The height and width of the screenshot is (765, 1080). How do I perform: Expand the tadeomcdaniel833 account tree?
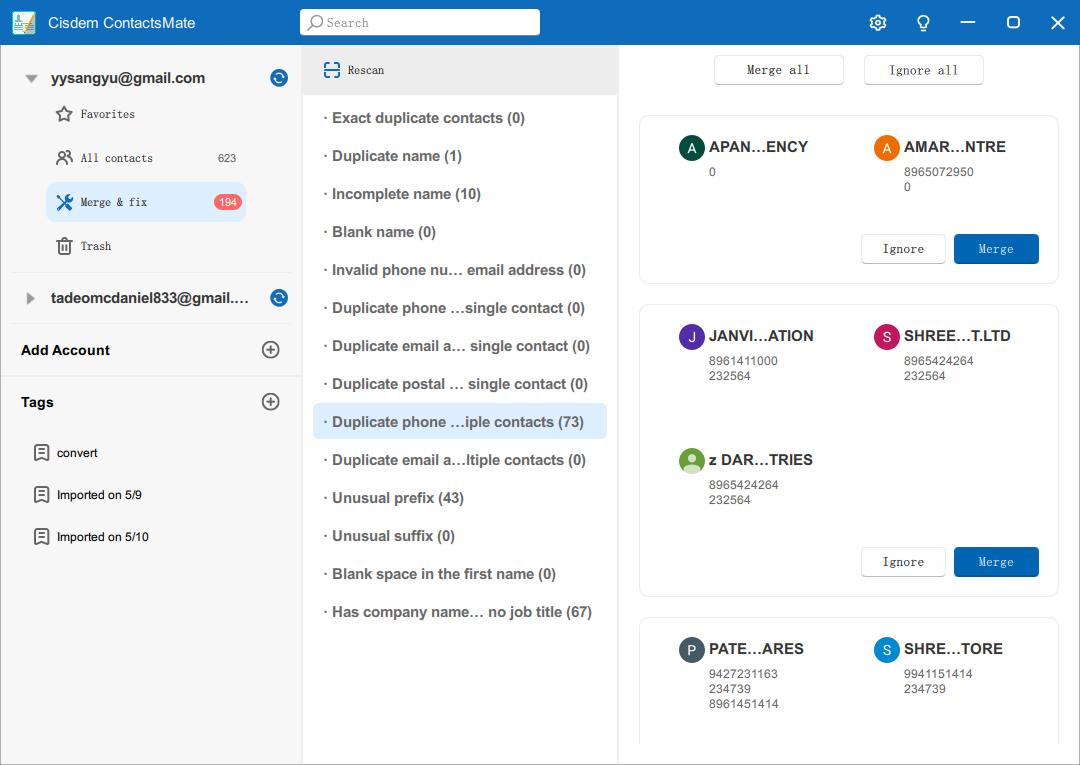31,298
